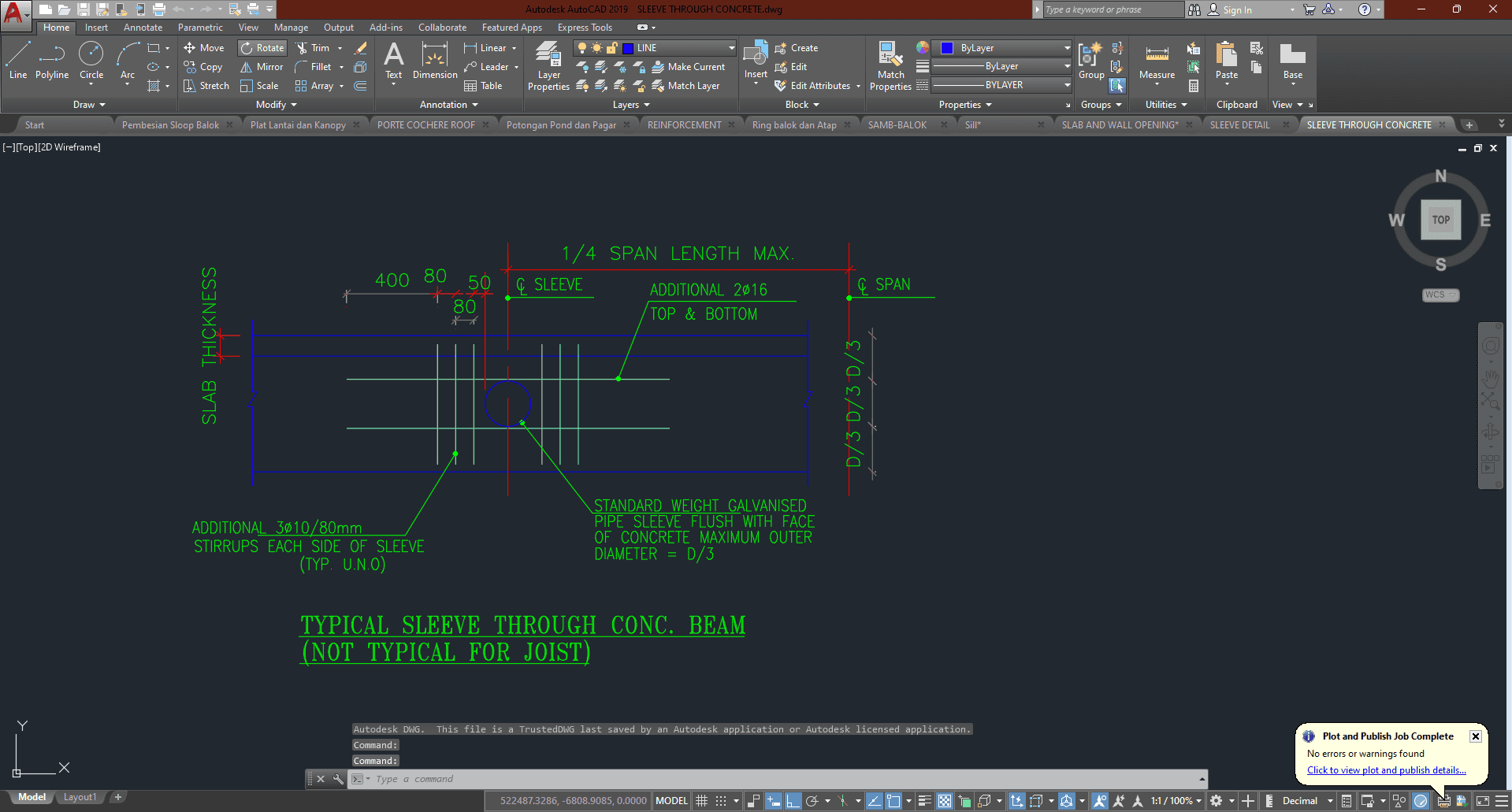Select the Line draw tool

click(x=17, y=61)
